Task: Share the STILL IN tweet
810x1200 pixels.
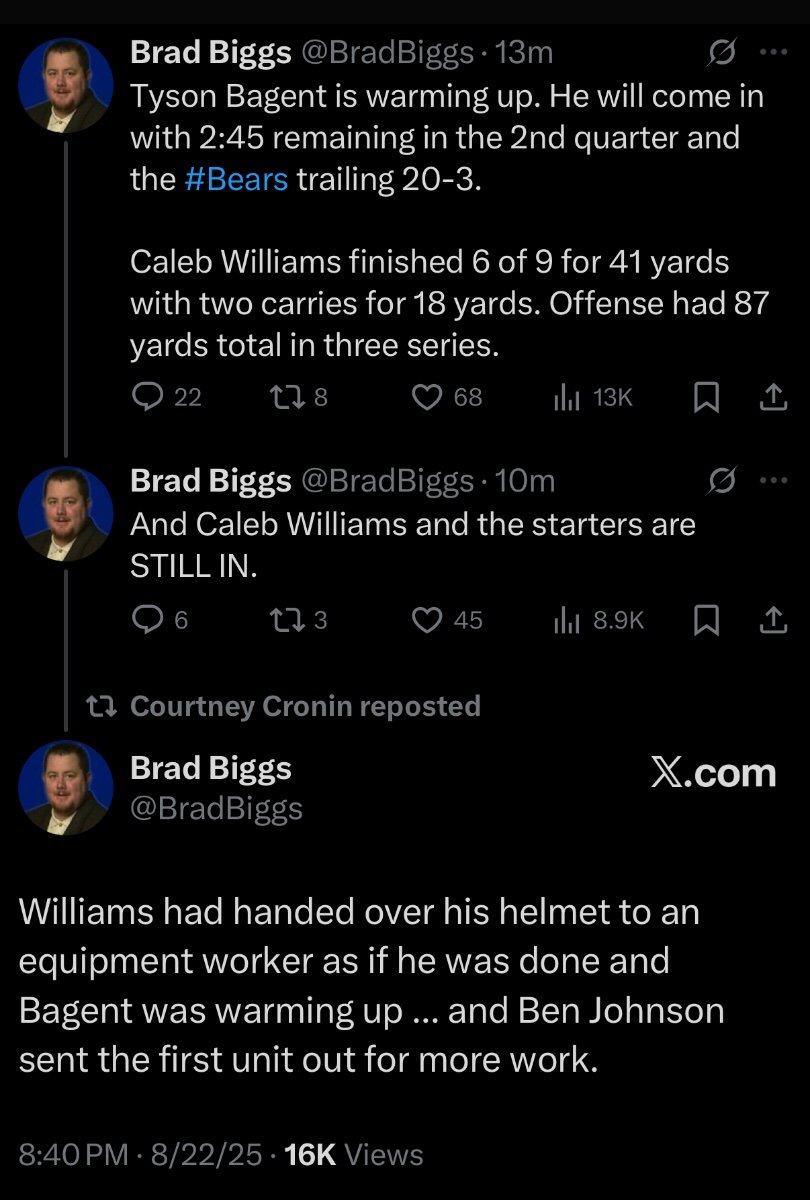Action: (771, 621)
